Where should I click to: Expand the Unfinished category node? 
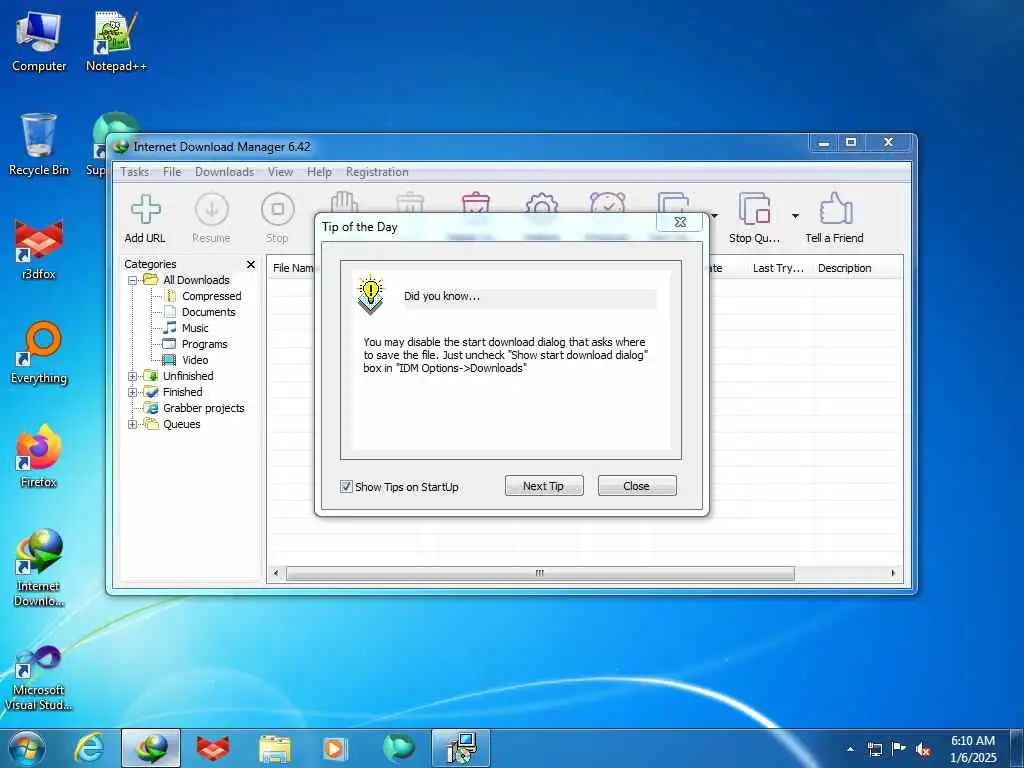133,376
